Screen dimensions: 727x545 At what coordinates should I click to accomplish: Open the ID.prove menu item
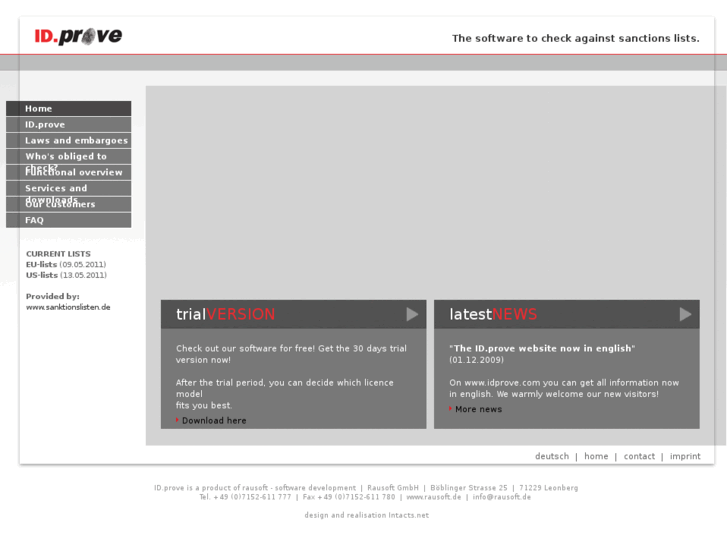pos(69,124)
